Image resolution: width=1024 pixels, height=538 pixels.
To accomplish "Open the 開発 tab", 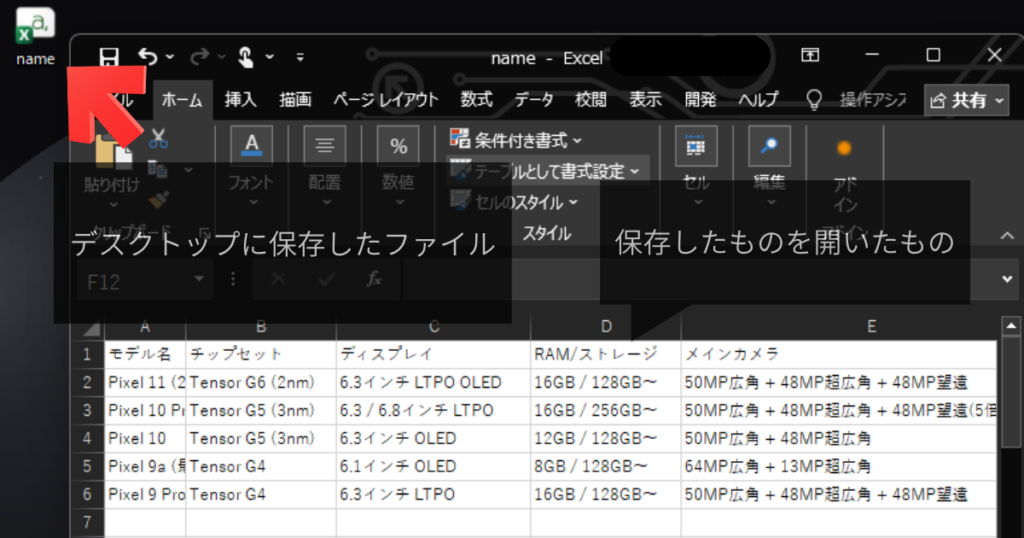I will [x=700, y=100].
